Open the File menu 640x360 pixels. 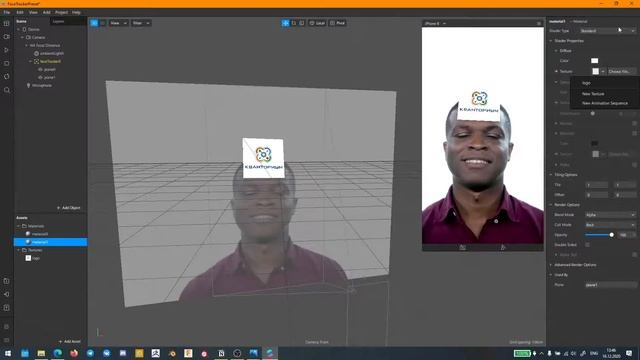[7, 12]
